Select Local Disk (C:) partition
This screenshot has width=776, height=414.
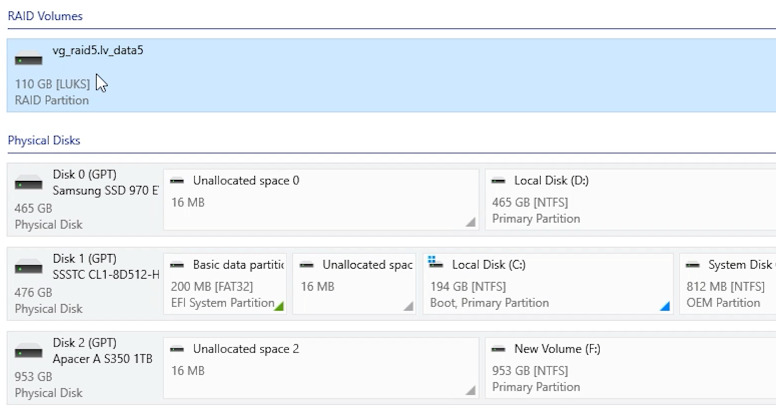pyautogui.click(x=548, y=283)
